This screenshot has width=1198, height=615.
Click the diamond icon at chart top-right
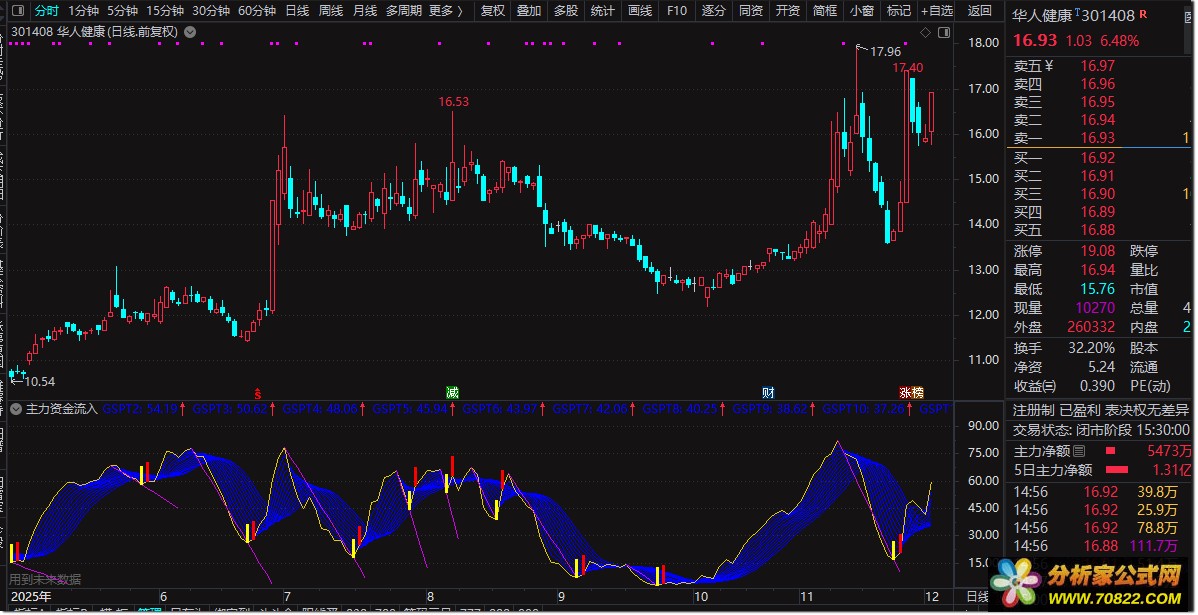tap(926, 33)
